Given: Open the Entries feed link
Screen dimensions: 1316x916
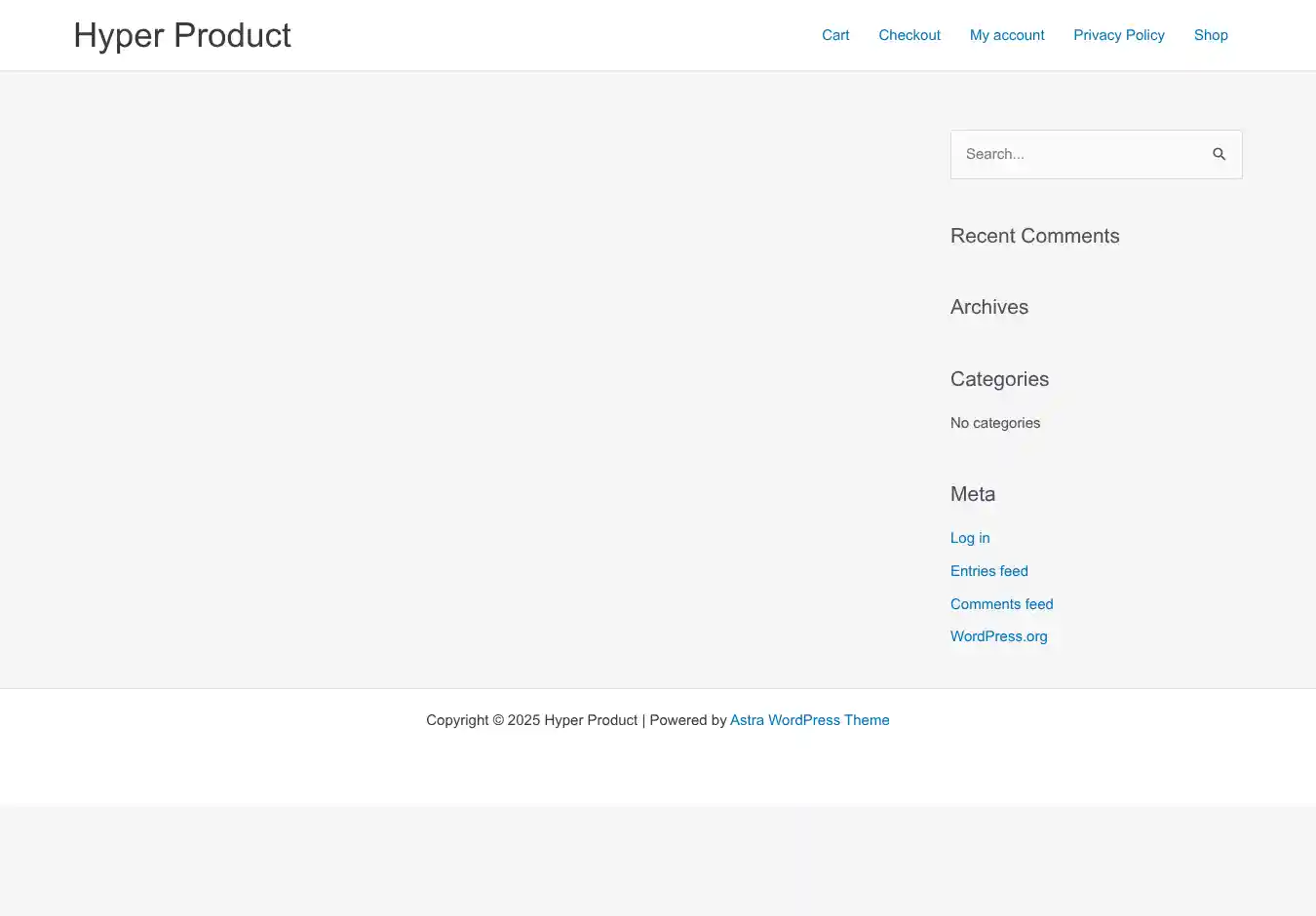Looking at the screenshot, I should (x=989, y=571).
